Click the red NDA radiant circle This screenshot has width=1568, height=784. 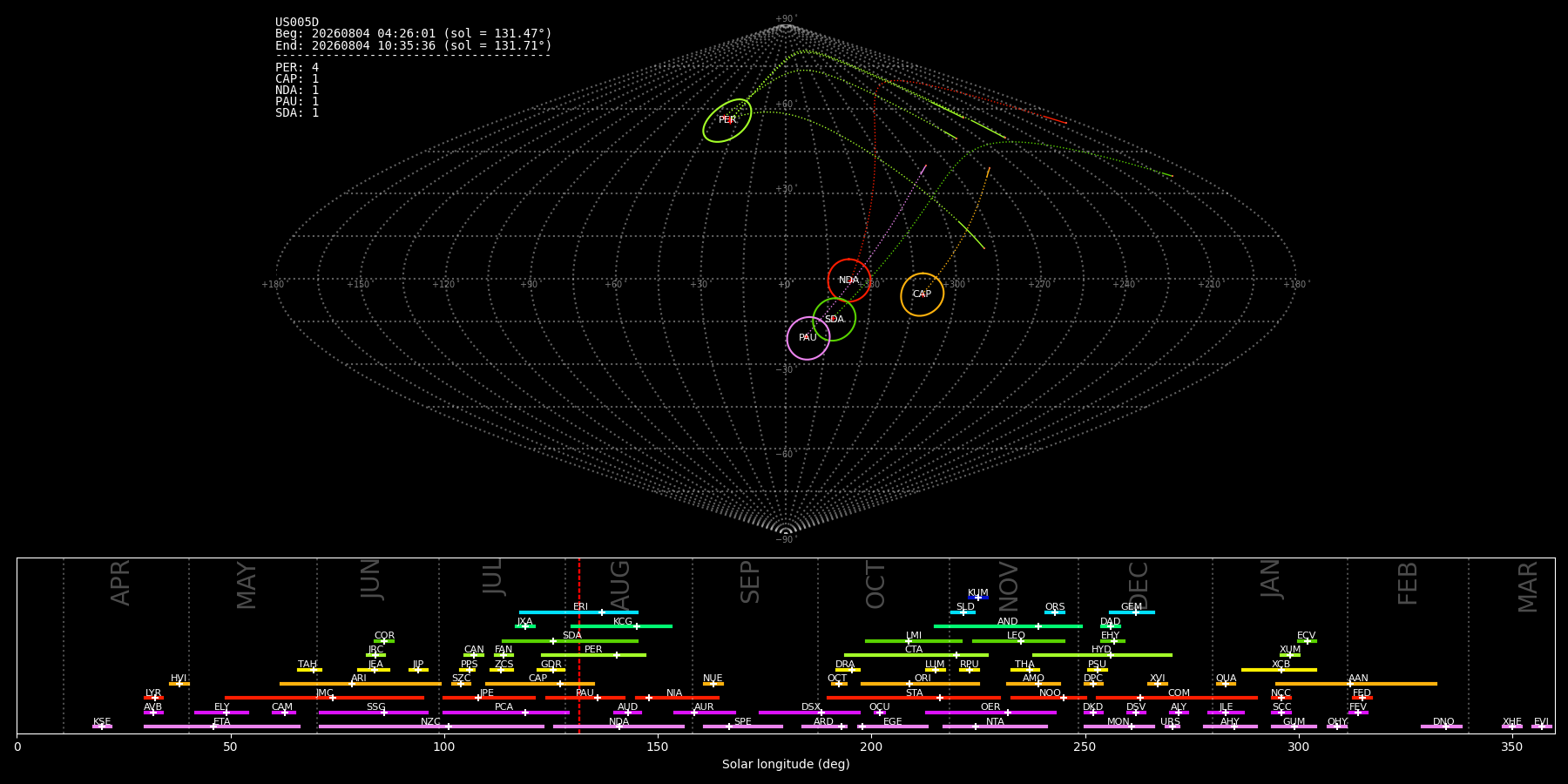coord(848,280)
